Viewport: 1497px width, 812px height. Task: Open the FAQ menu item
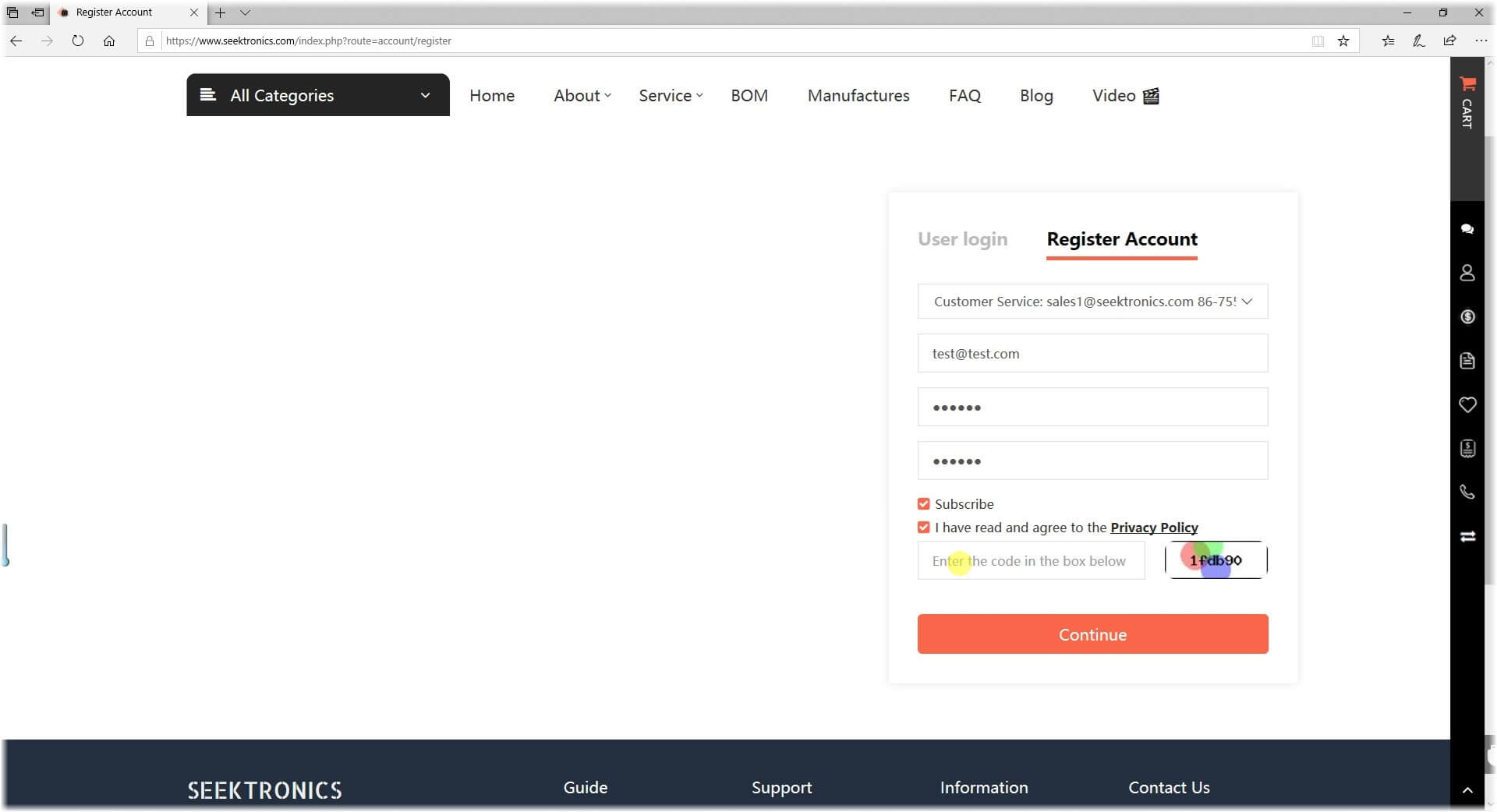pos(964,95)
